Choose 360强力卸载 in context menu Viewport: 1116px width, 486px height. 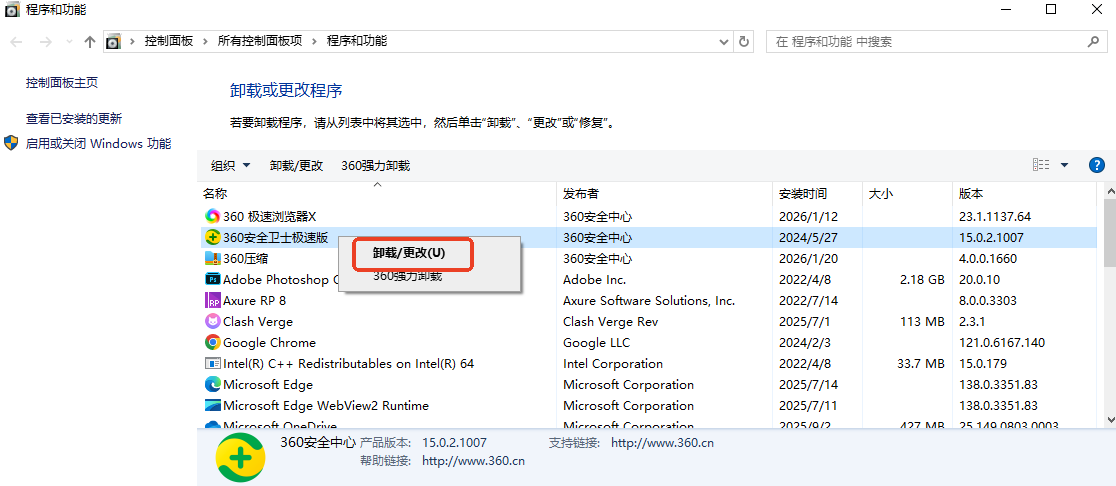coord(408,276)
